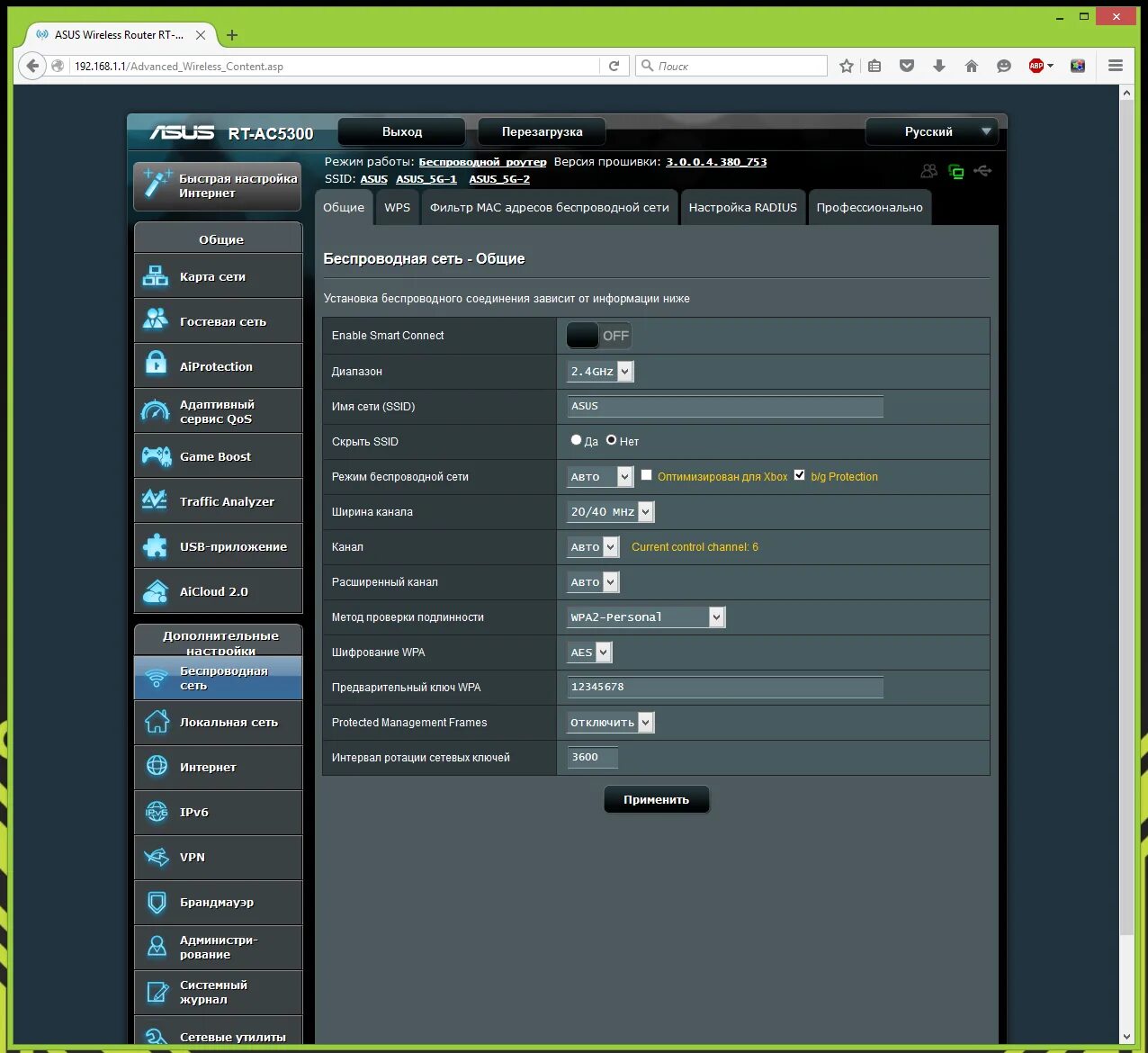Open firmware version 3.0.0.4.380_753 link
Screen dimensions: 1148x1053
click(x=716, y=162)
